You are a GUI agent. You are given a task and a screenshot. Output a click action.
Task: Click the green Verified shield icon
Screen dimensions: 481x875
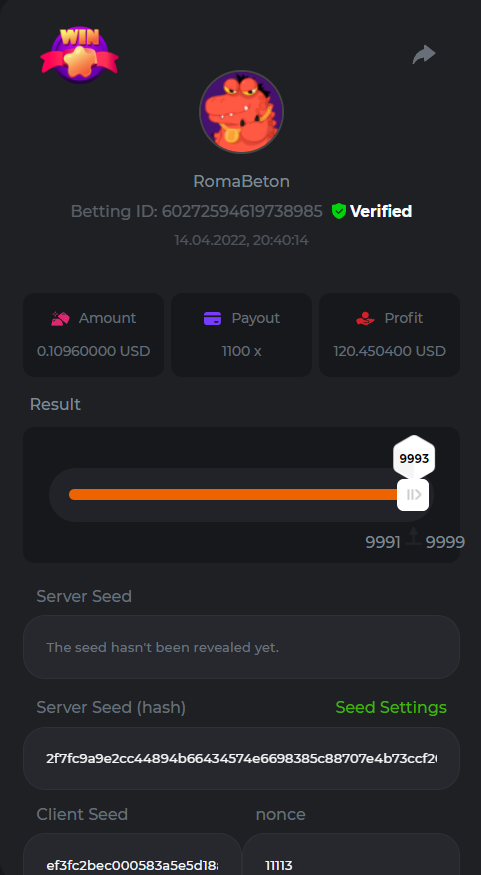[339, 211]
